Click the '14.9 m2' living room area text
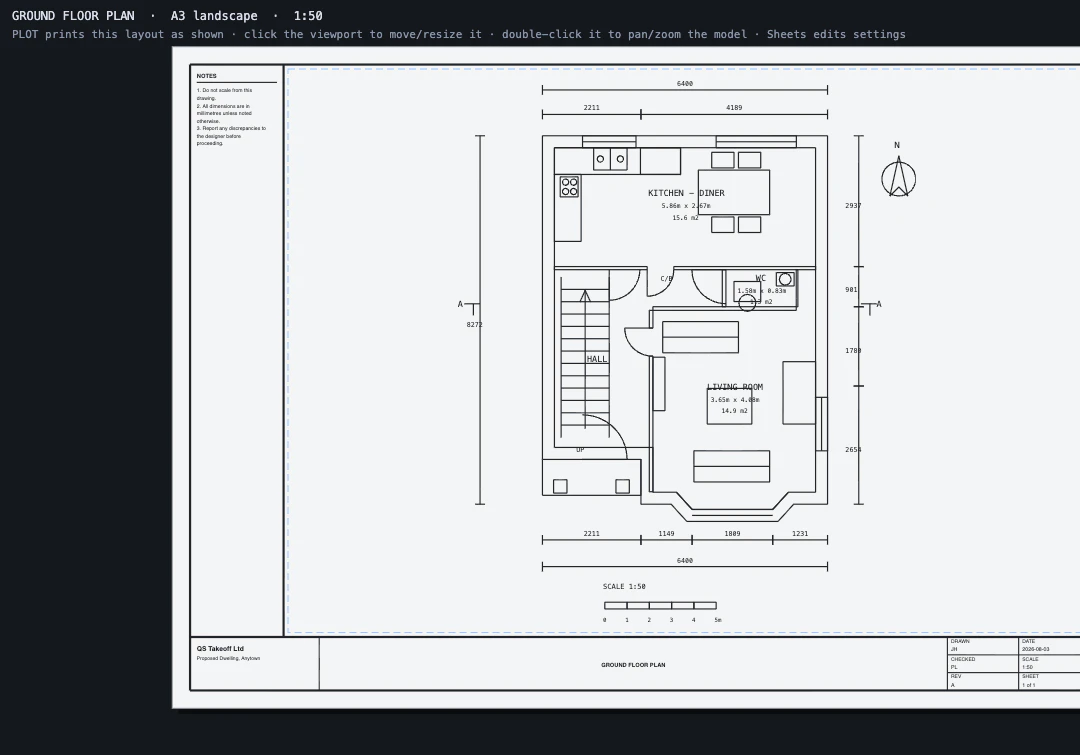The height and width of the screenshot is (755, 1080). coord(734,411)
